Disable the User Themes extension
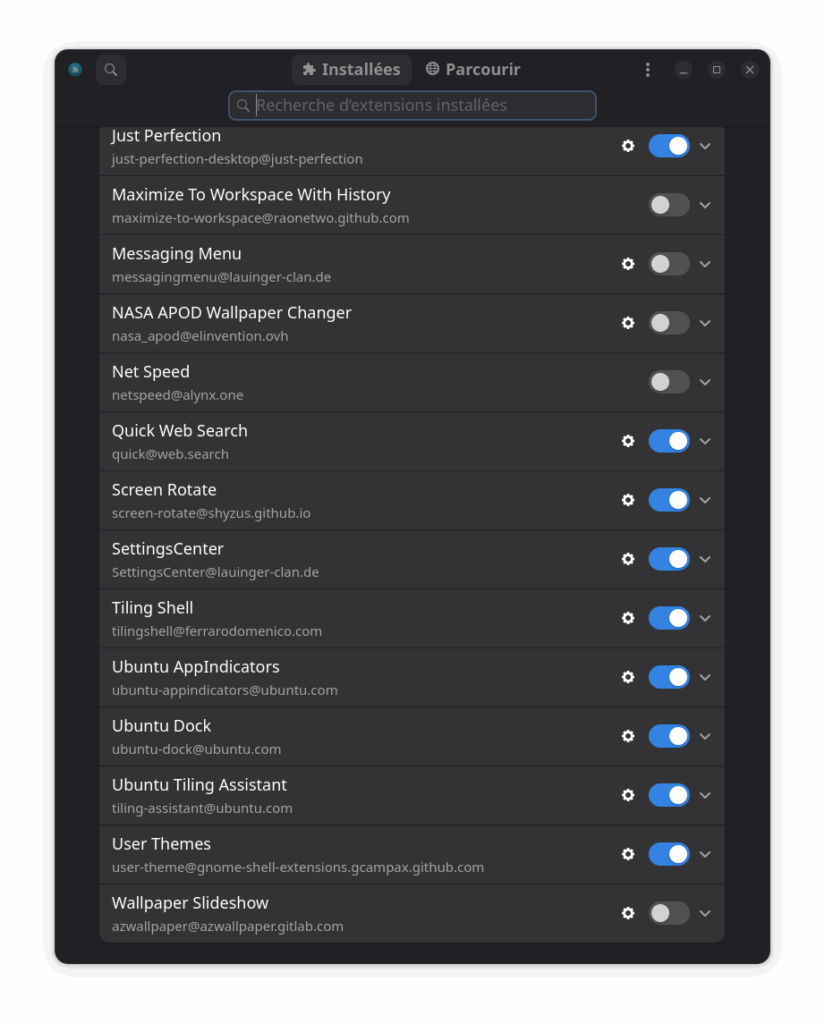The image size is (825, 1024). tap(669, 854)
